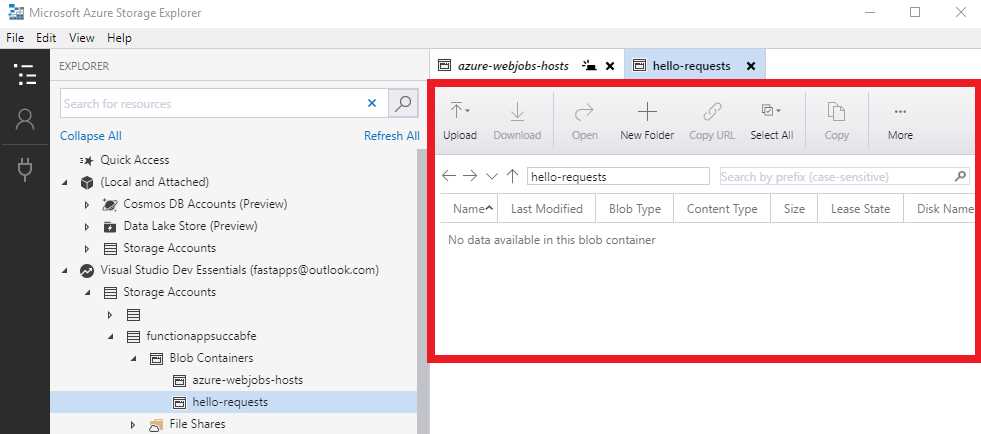This screenshot has height=434, width=981.
Task: Sort by the Content Type column
Action: [722, 209]
